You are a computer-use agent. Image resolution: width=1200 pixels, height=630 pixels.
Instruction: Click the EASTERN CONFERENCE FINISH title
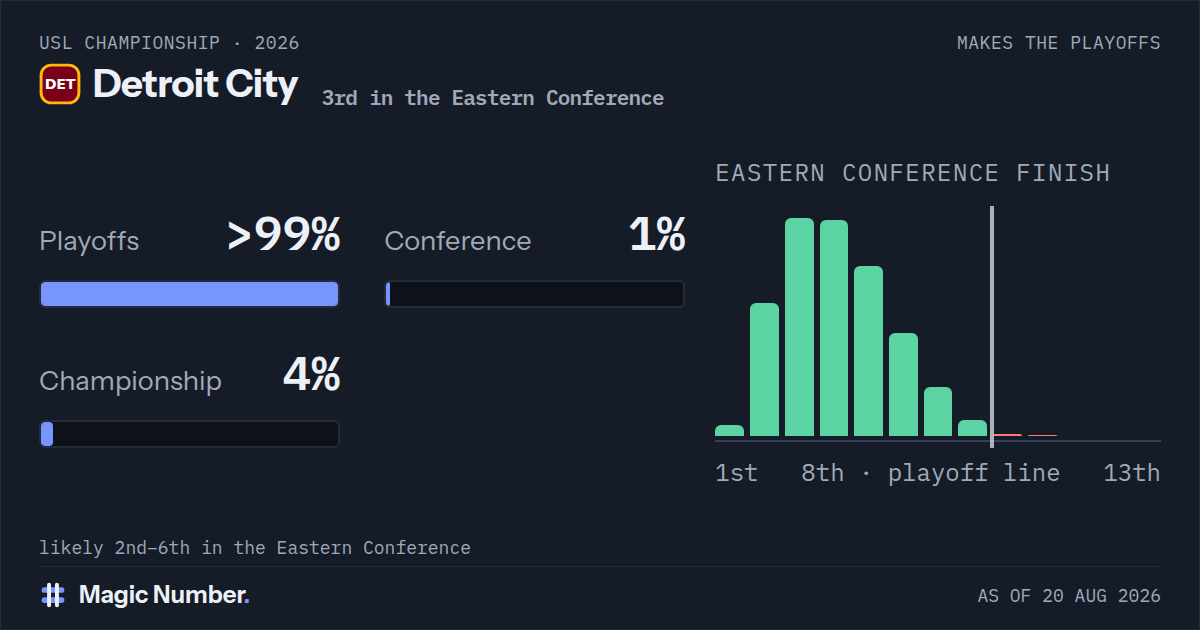(913, 173)
